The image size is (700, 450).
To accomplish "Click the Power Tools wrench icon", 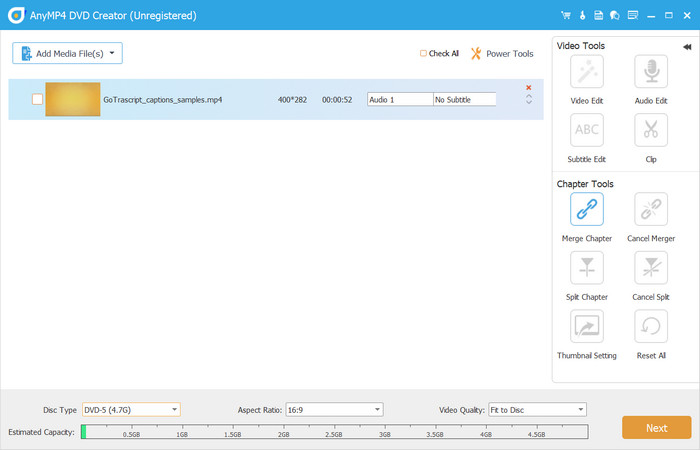I will pos(476,54).
